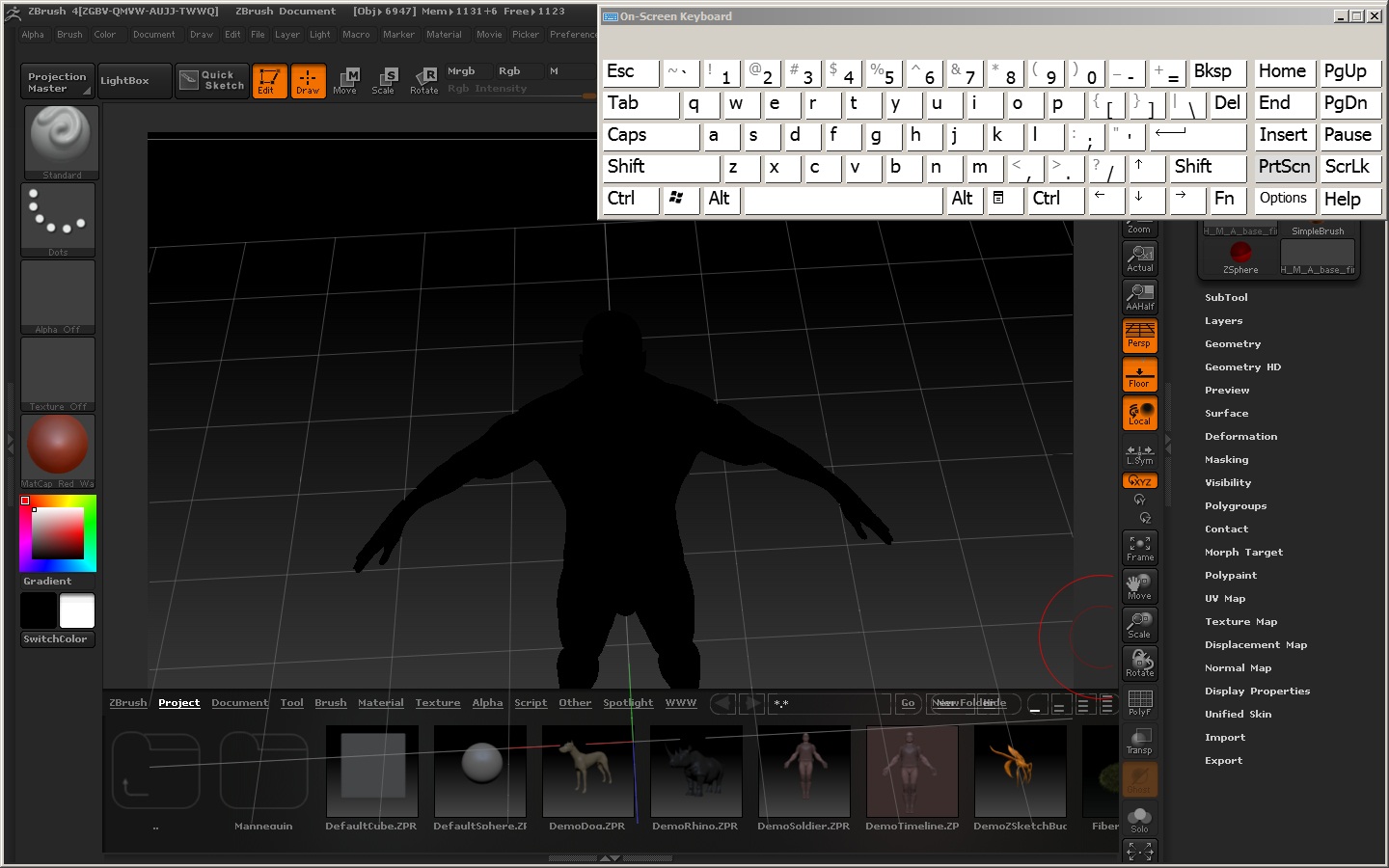Switch to the Tool tab in LightBox
The image size is (1389, 868).
tap(291, 703)
